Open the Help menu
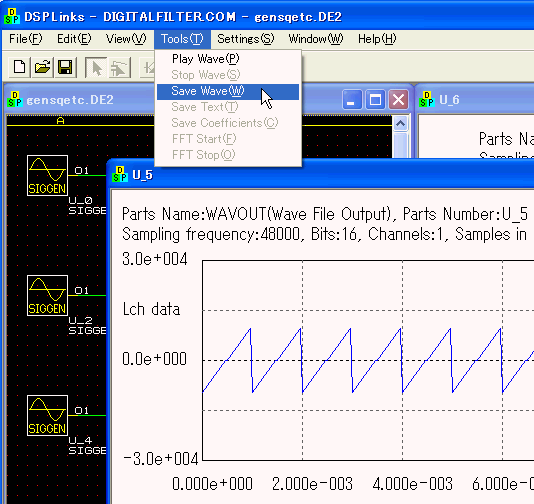The width and height of the screenshot is (534, 504). pyautogui.click(x=377, y=39)
